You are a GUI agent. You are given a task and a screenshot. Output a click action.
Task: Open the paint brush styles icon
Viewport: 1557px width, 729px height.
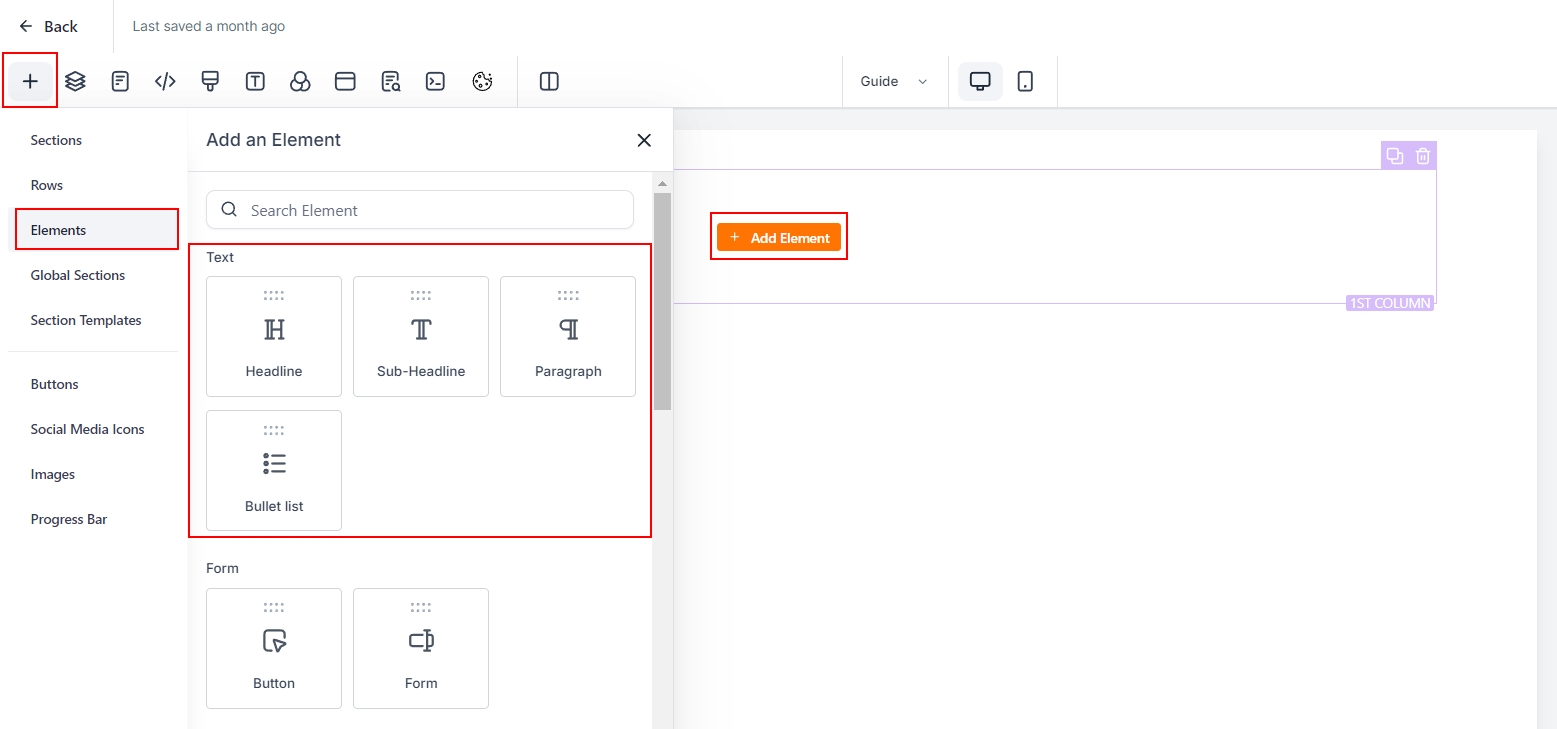[210, 81]
